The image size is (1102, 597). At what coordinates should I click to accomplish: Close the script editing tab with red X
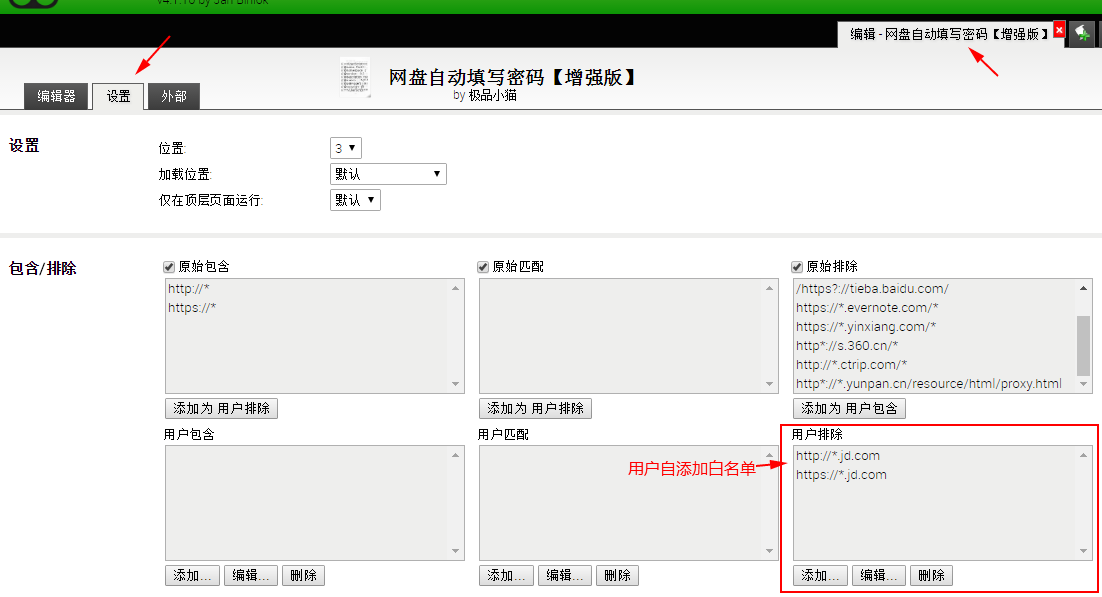(x=1059, y=30)
